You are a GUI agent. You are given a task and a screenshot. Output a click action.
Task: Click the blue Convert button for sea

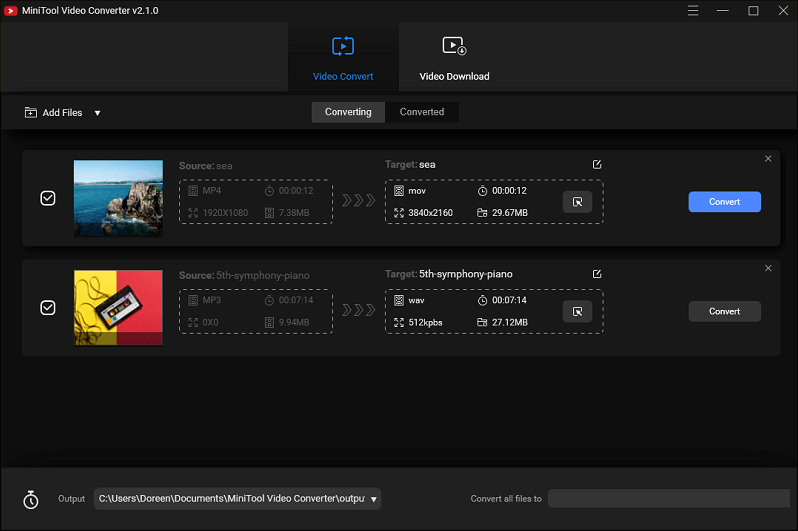pyautogui.click(x=724, y=202)
